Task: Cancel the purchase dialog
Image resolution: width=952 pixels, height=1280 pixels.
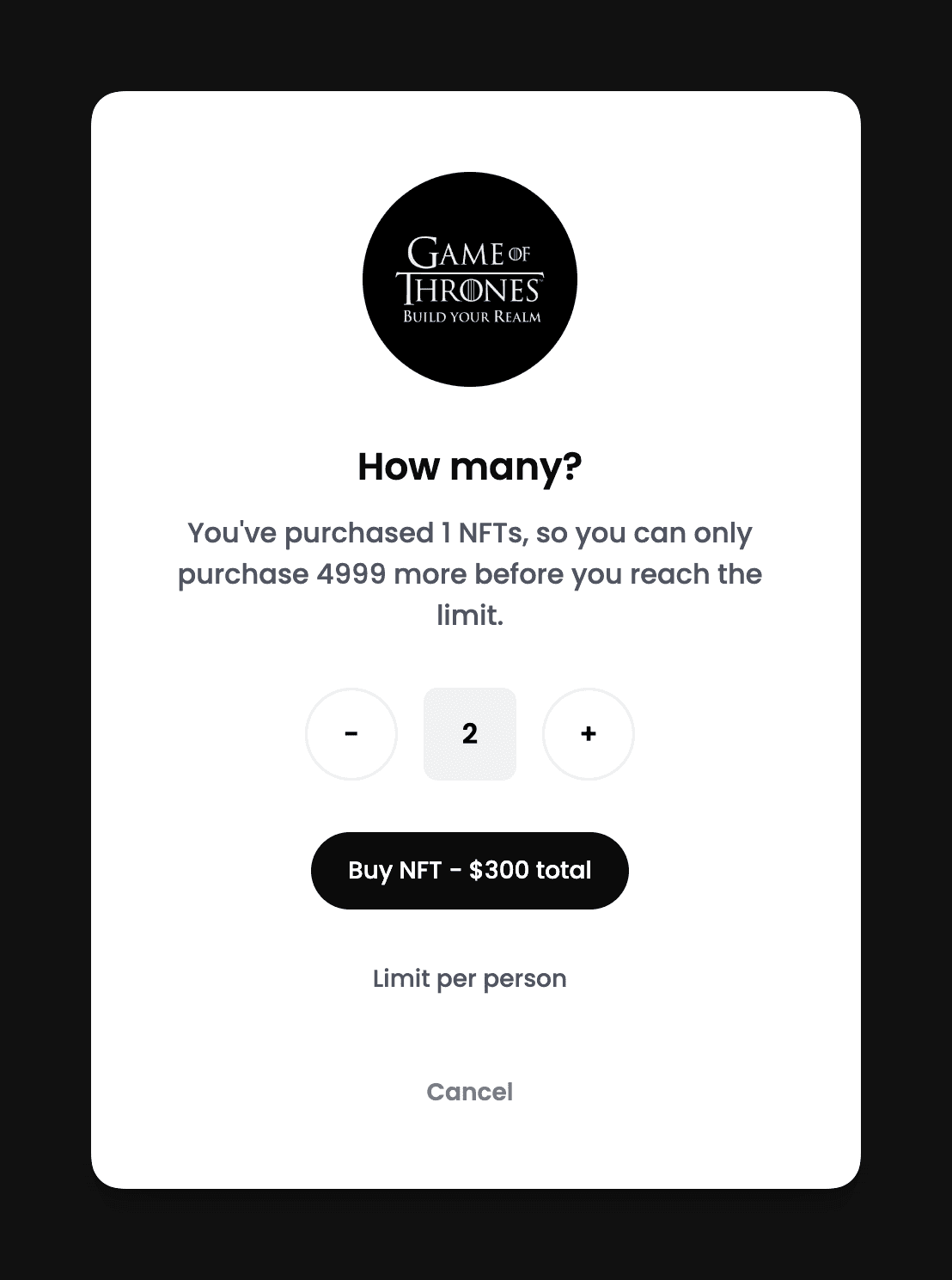Action: (x=470, y=1092)
